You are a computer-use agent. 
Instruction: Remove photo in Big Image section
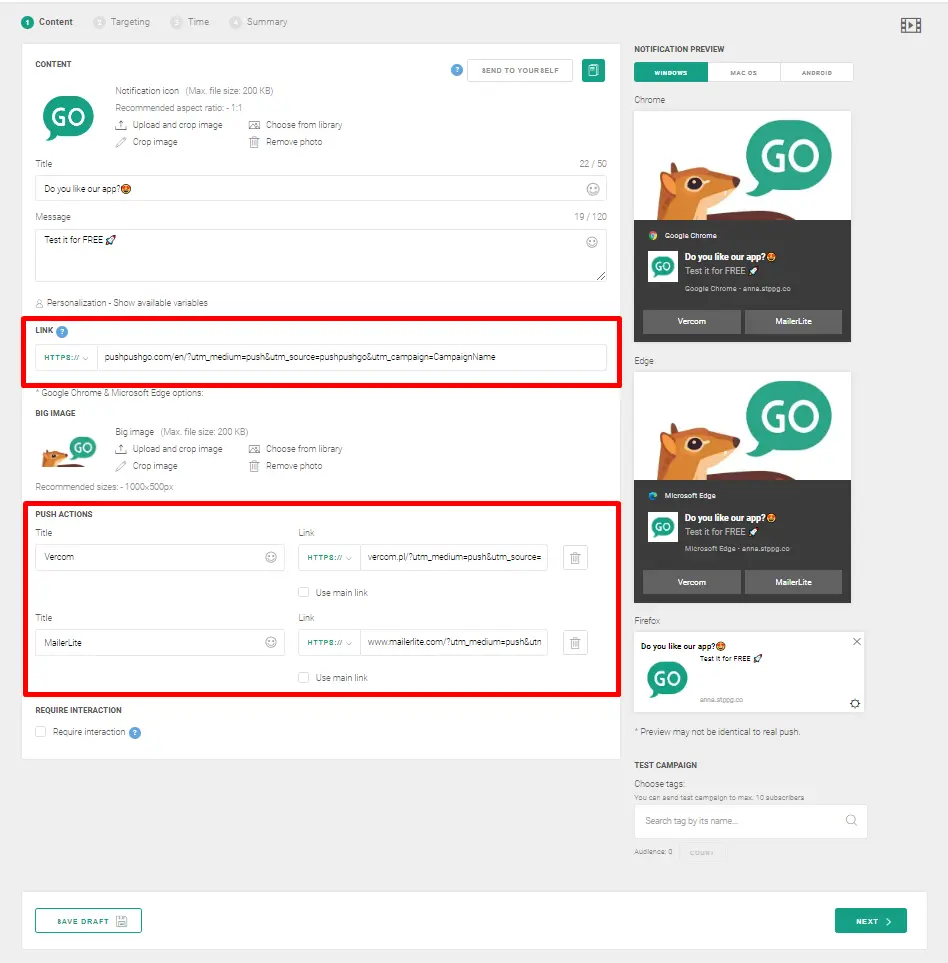click(x=286, y=466)
